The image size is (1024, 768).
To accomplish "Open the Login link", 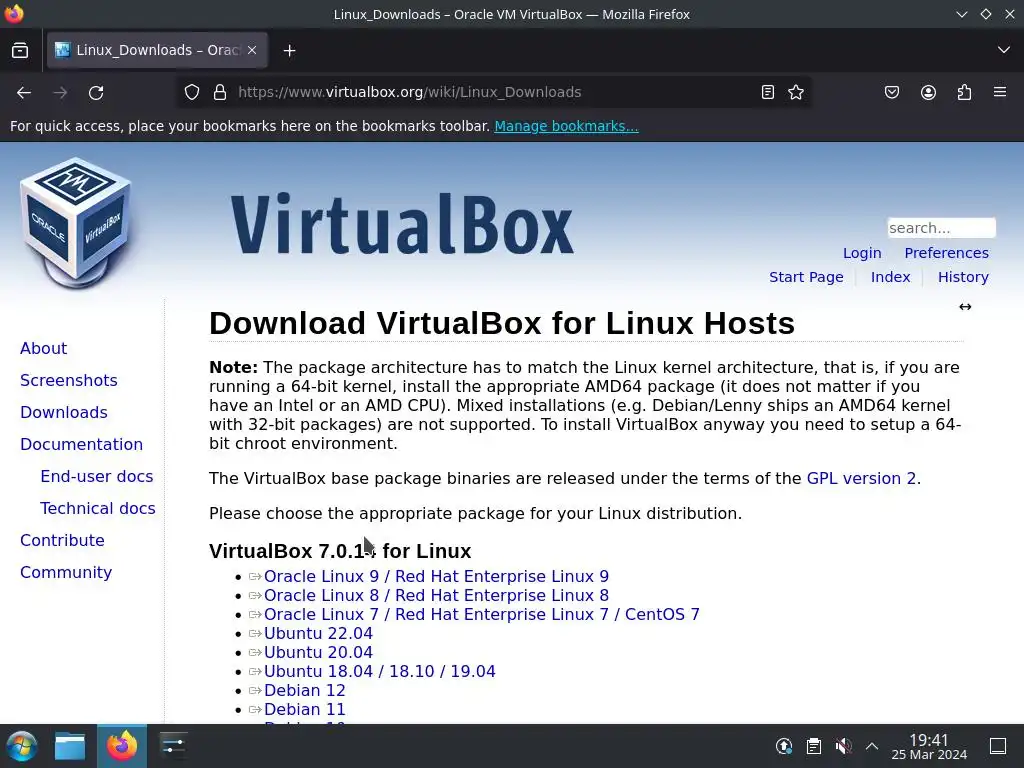I will 862,253.
